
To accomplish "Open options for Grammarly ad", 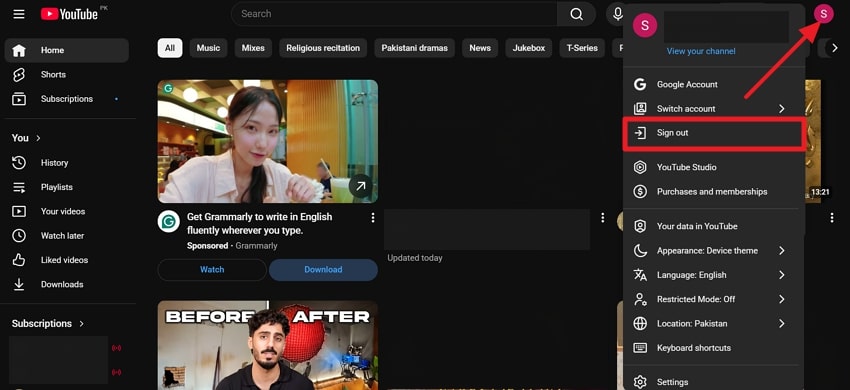I will 372,218.
